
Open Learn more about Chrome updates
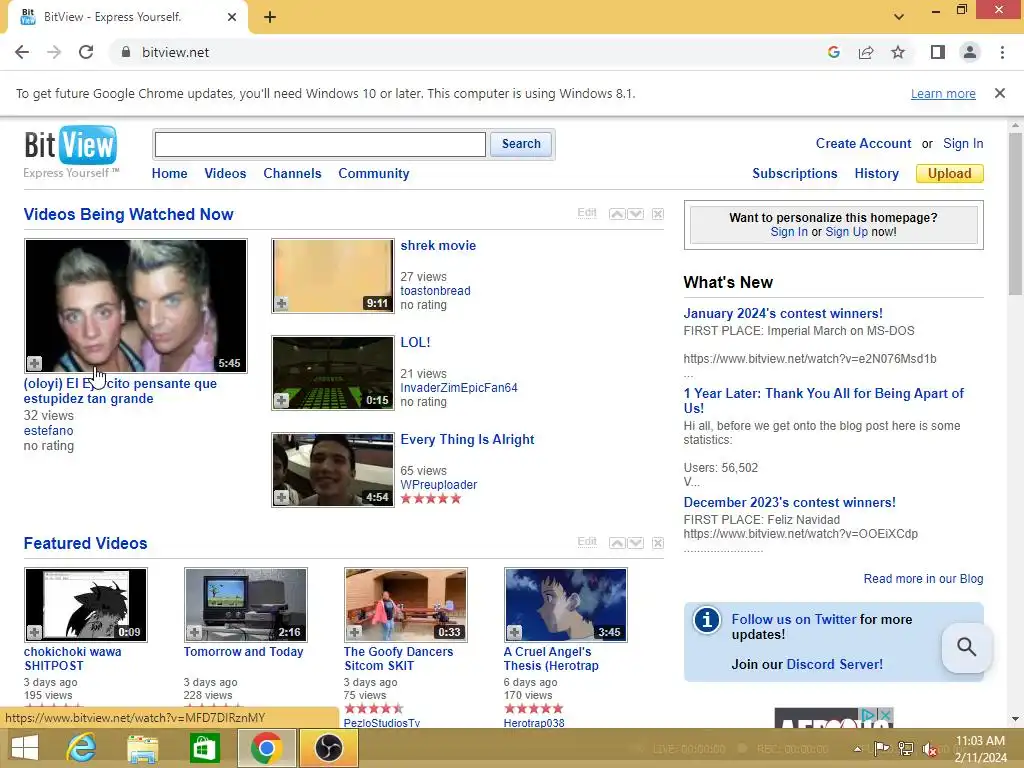point(943,93)
